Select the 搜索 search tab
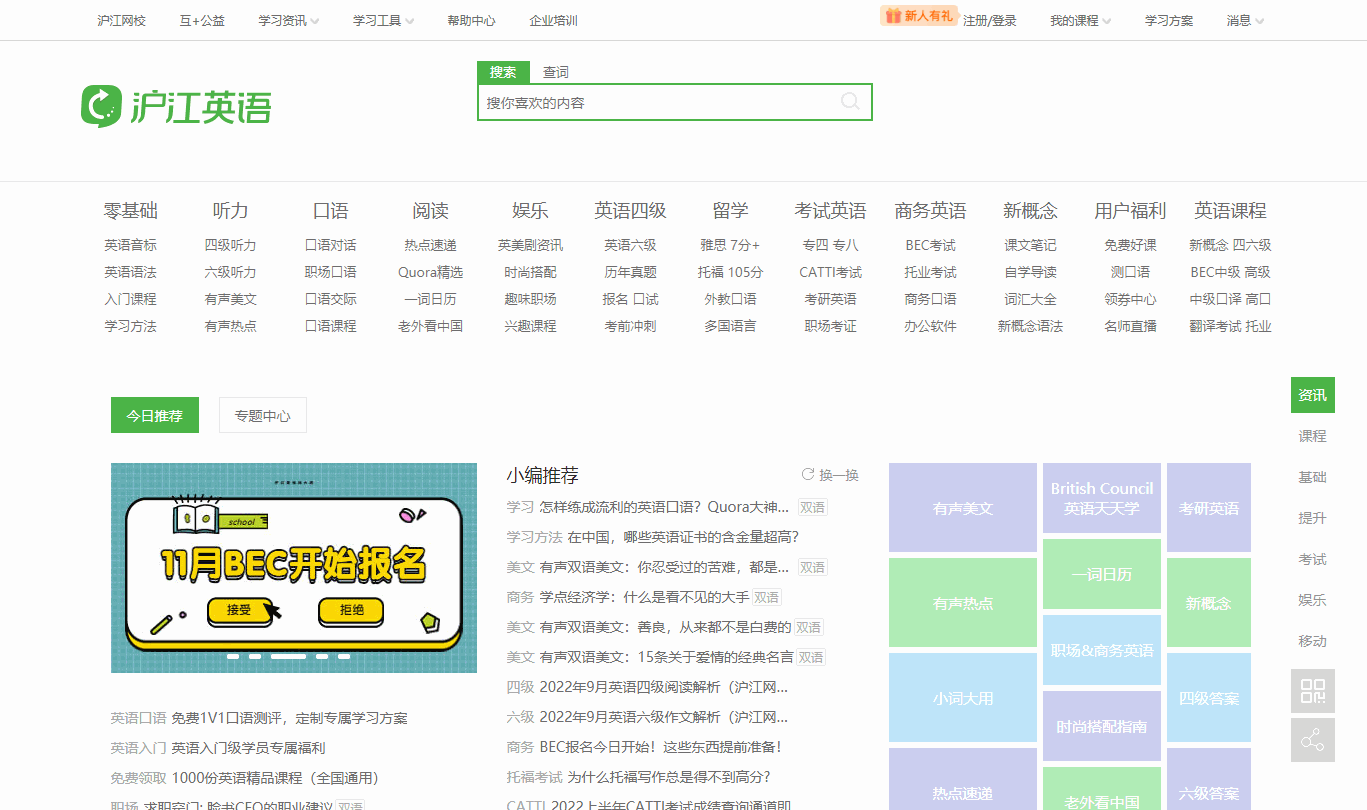This screenshot has height=810, width=1367. click(x=503, y=72)
